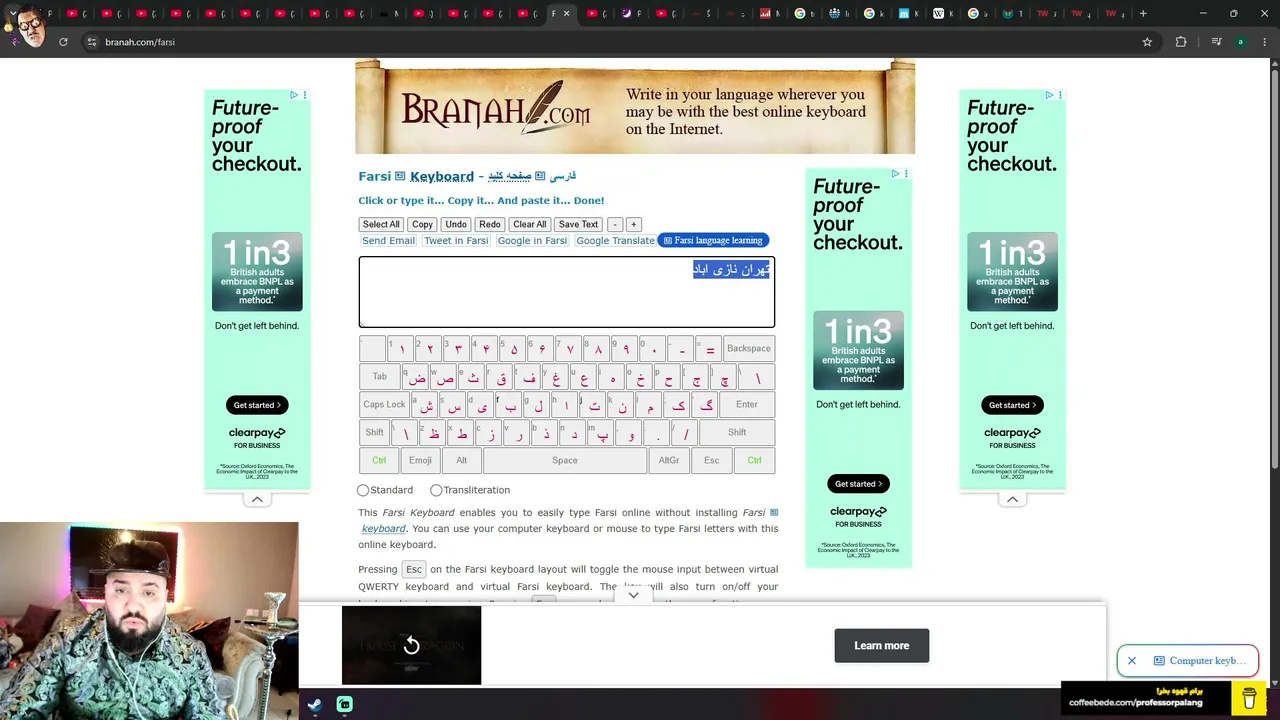Viewport: 1280px width, 720px height.
Task: Bookmark this page with the star icon
Action: pos(1147,42)
